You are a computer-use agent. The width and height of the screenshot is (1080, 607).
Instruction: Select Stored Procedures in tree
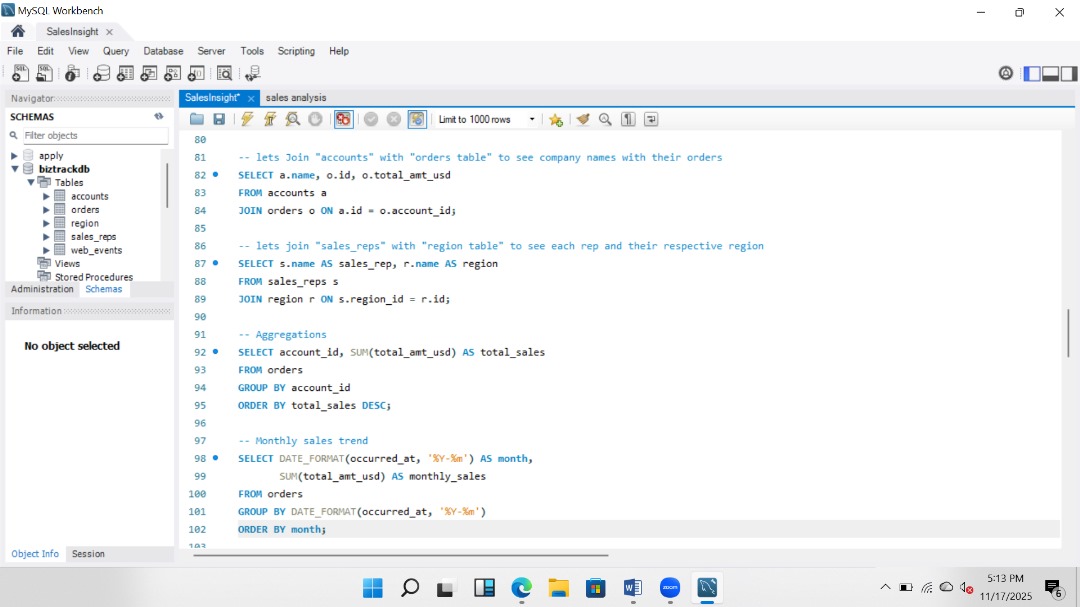tap(94, 277)
